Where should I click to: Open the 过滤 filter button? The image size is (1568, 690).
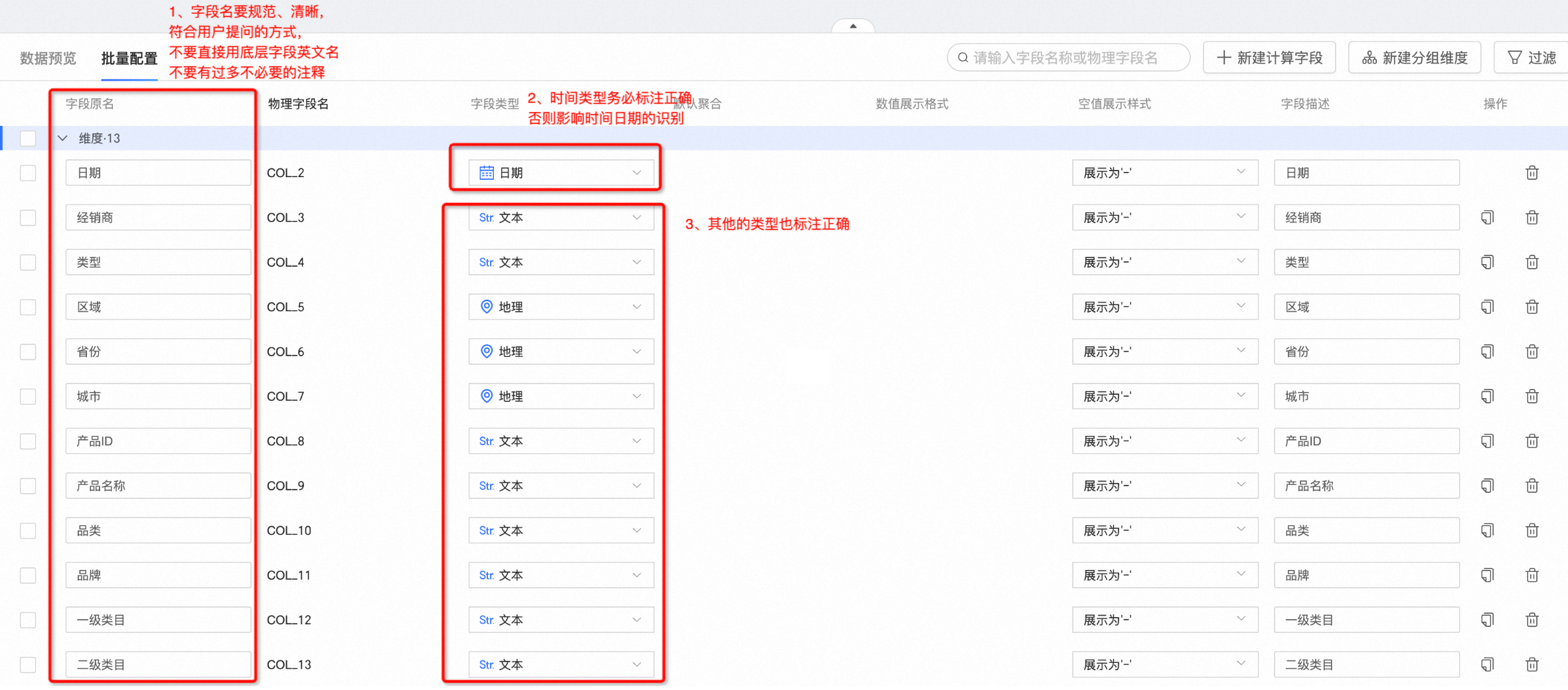1531,58
